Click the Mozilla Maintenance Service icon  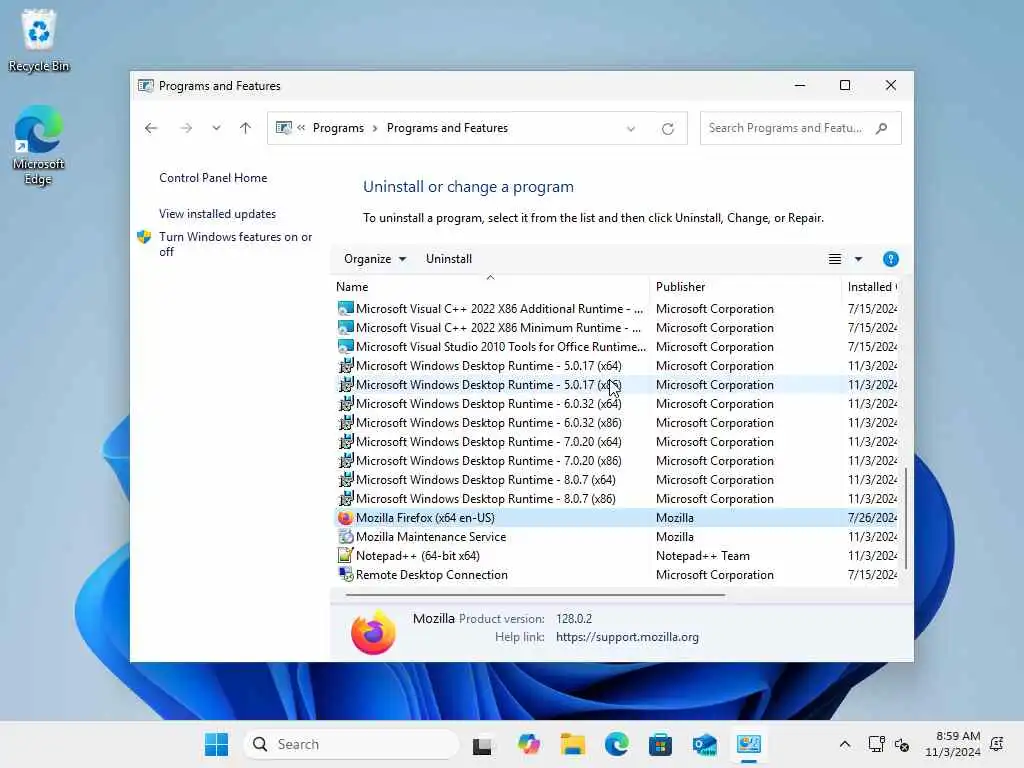pyautogui.click(x=345, y=537)
